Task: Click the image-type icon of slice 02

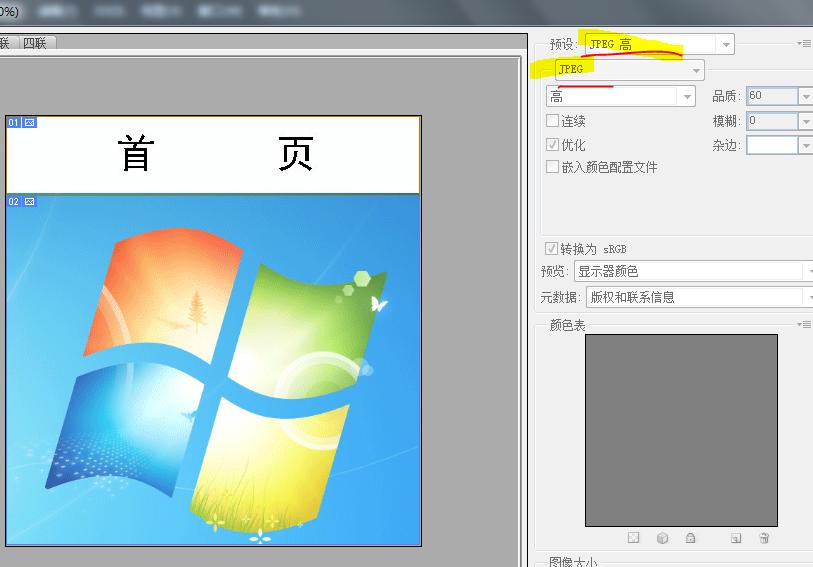Action: 30,202
